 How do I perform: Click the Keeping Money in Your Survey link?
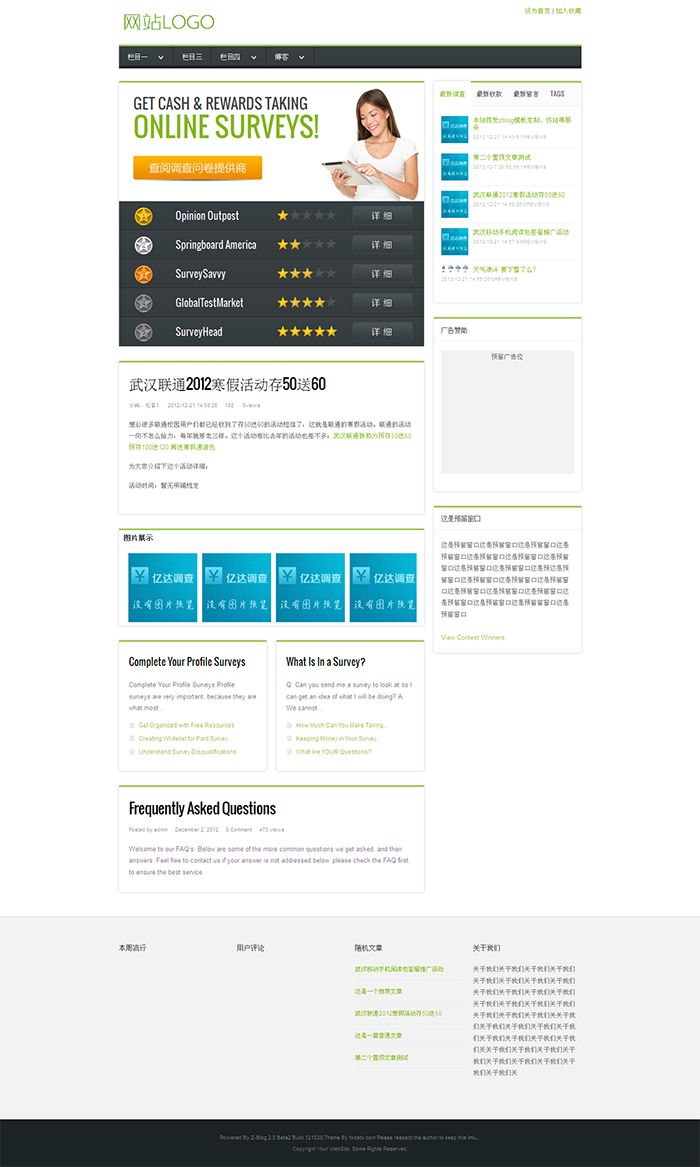point(338,738)
